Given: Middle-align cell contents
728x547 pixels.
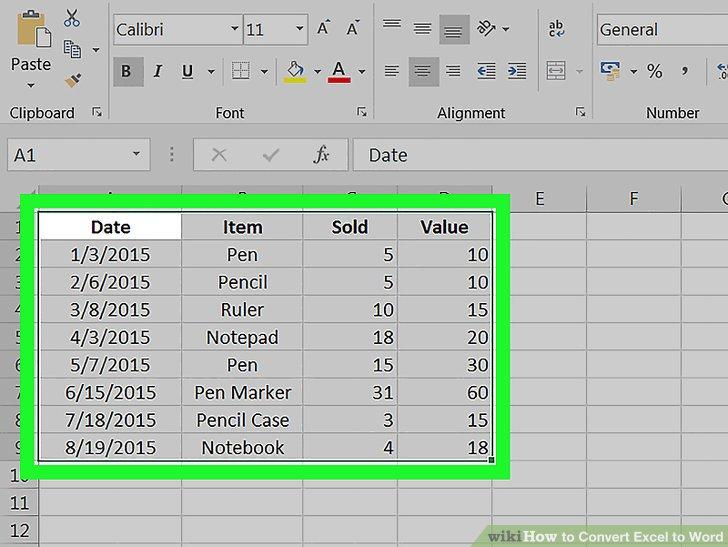Looking at the screenshot, I should [422, 29].
